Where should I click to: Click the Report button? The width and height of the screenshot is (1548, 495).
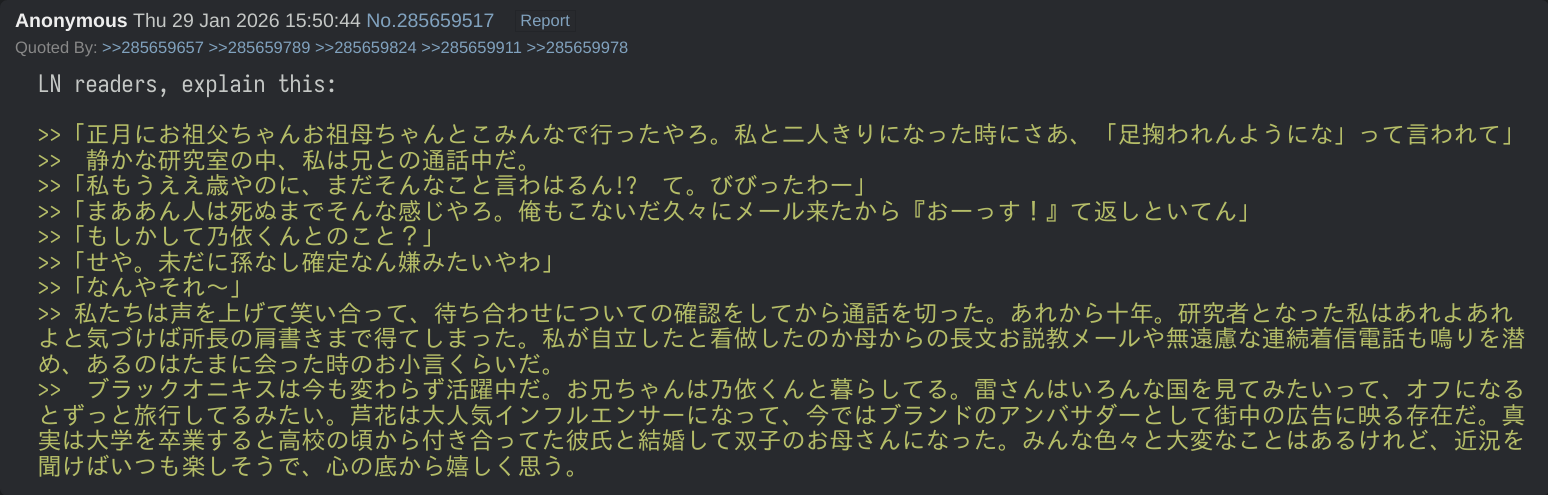click(x=545, y=21)
